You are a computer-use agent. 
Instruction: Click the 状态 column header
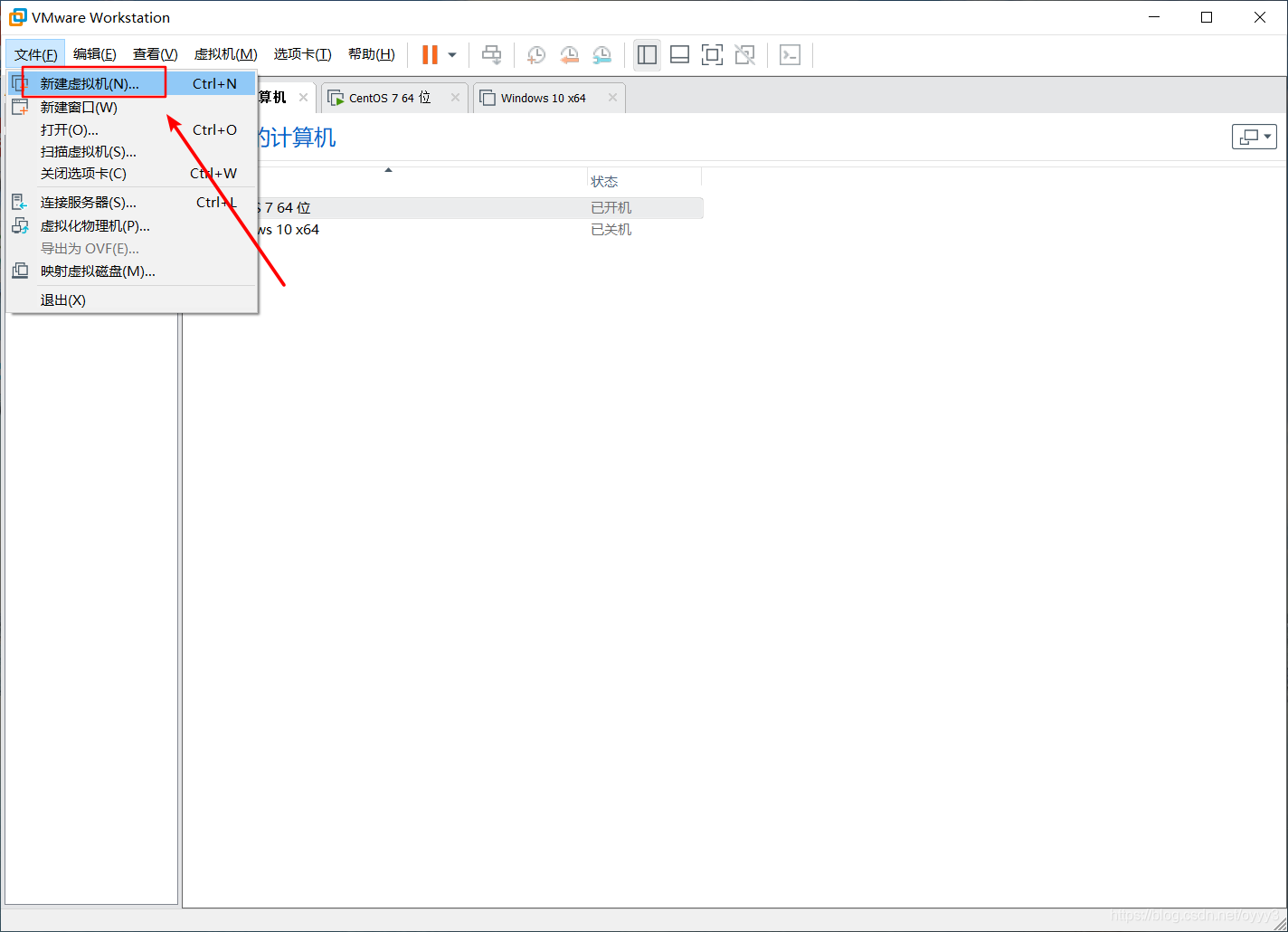coord(604,182)
